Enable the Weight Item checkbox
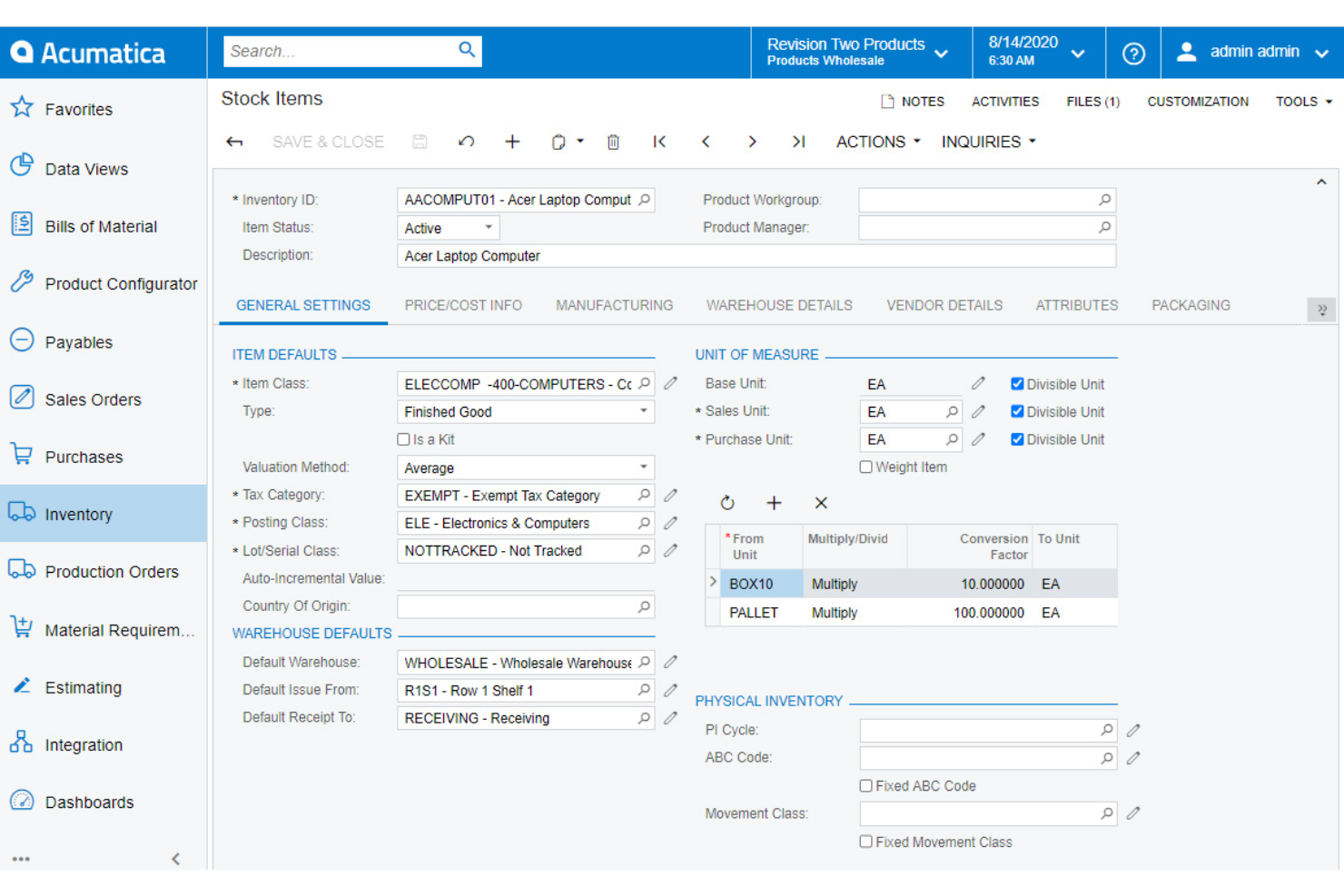 (865, 467)
